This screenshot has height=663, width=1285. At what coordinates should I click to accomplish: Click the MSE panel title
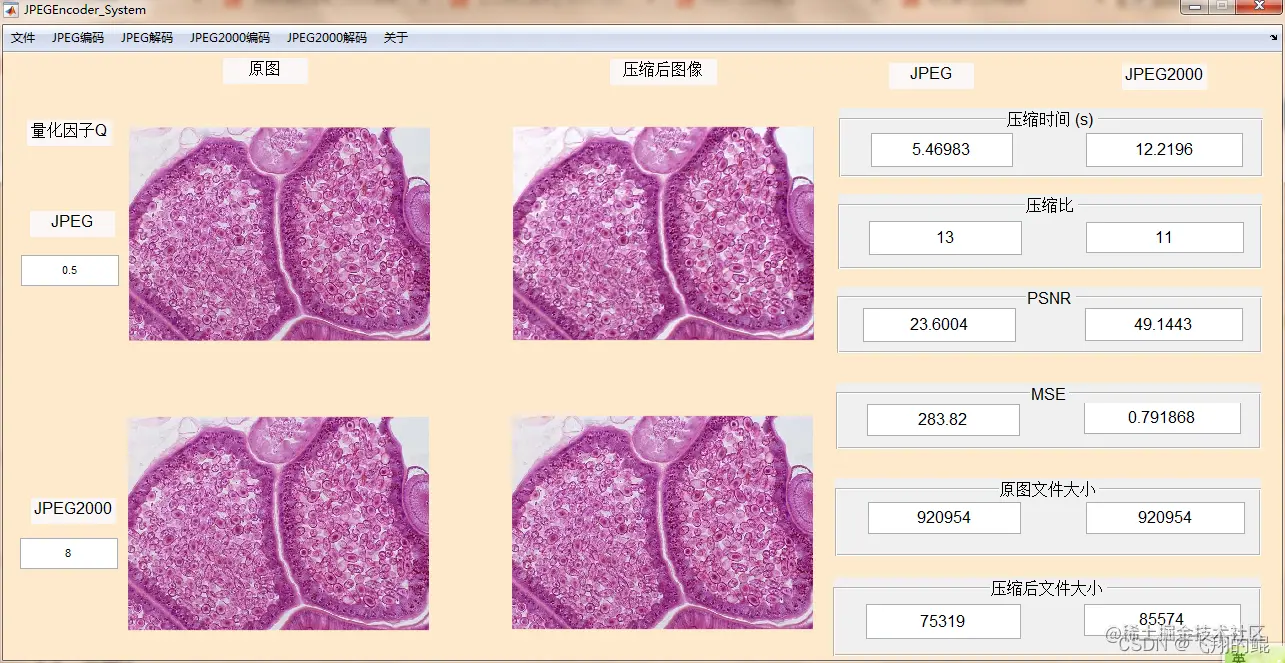1048,394
